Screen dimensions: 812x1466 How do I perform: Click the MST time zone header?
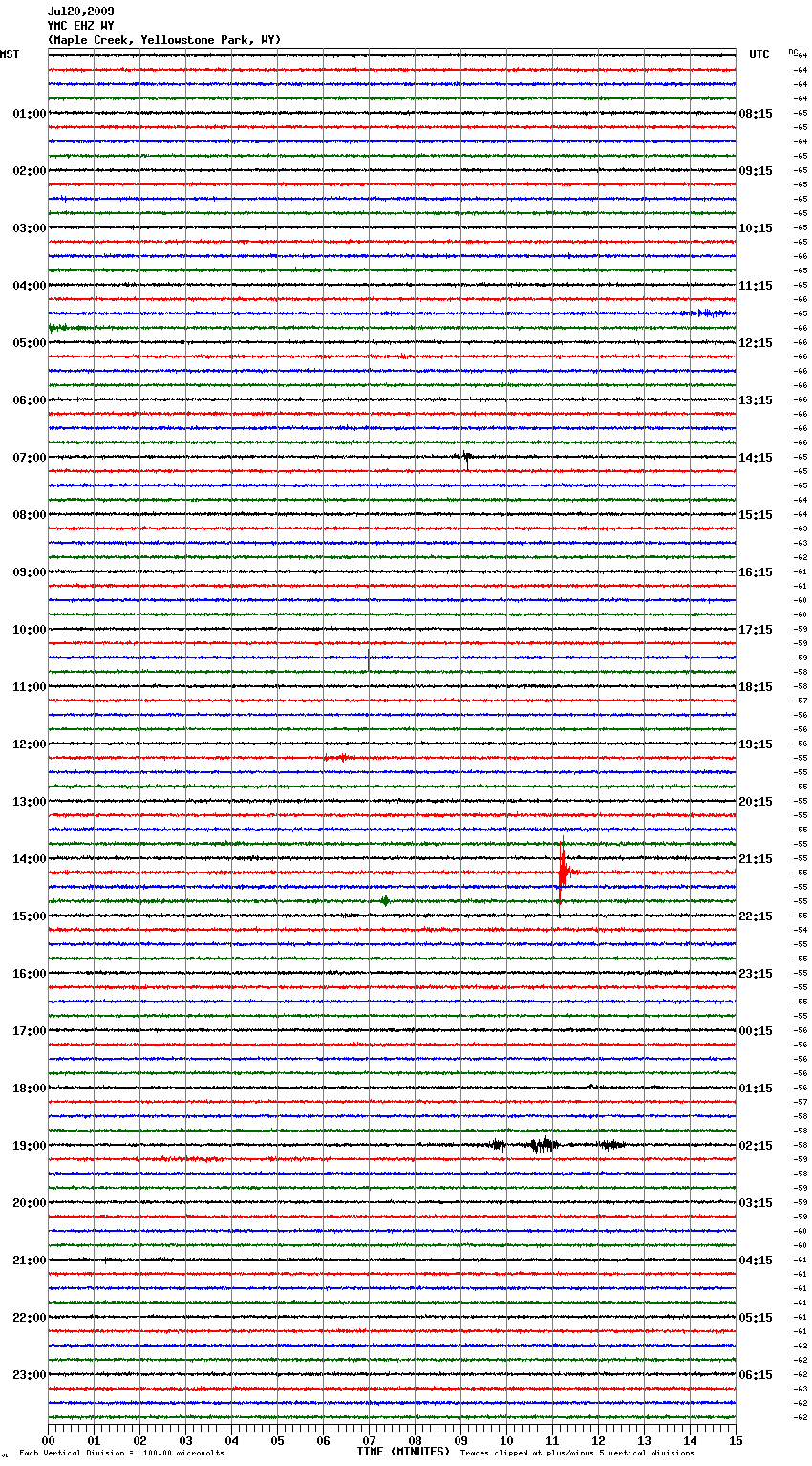10,54
